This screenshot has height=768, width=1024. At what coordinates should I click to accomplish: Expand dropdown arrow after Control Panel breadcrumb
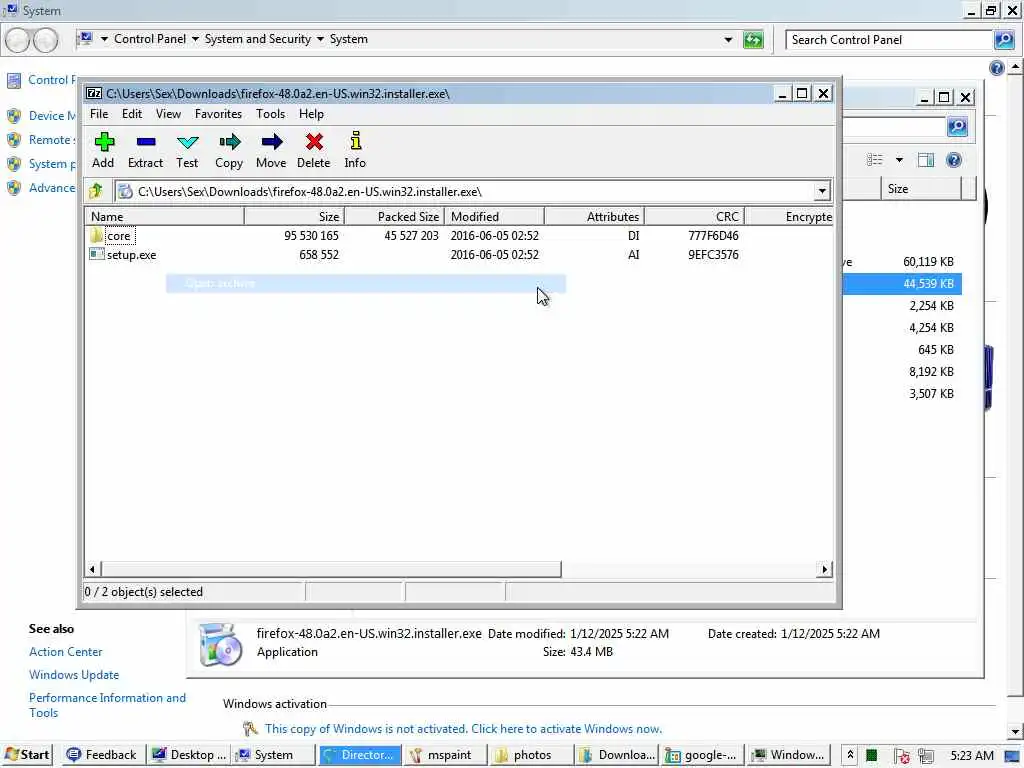click(195, 39)
